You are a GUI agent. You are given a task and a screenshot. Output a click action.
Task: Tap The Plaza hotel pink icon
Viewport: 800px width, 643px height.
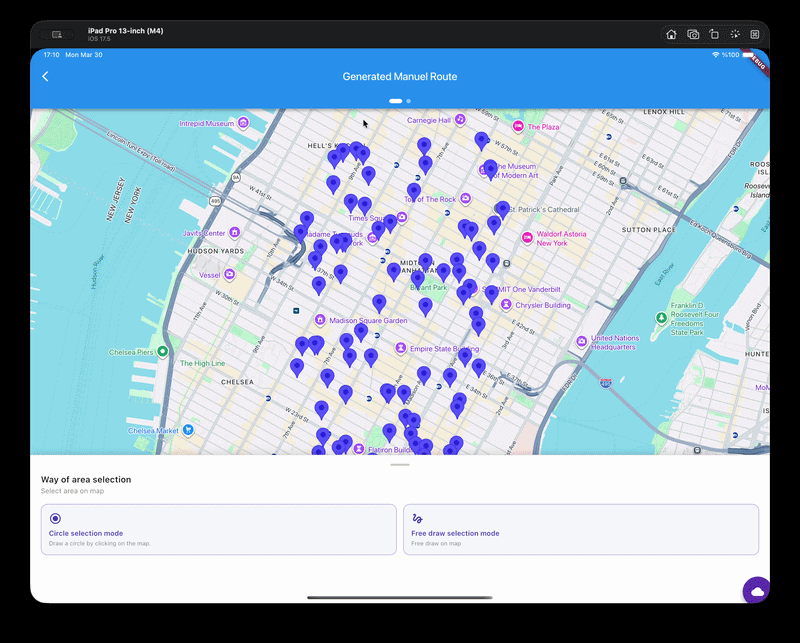pyautogui.click(x=518, y=126)
